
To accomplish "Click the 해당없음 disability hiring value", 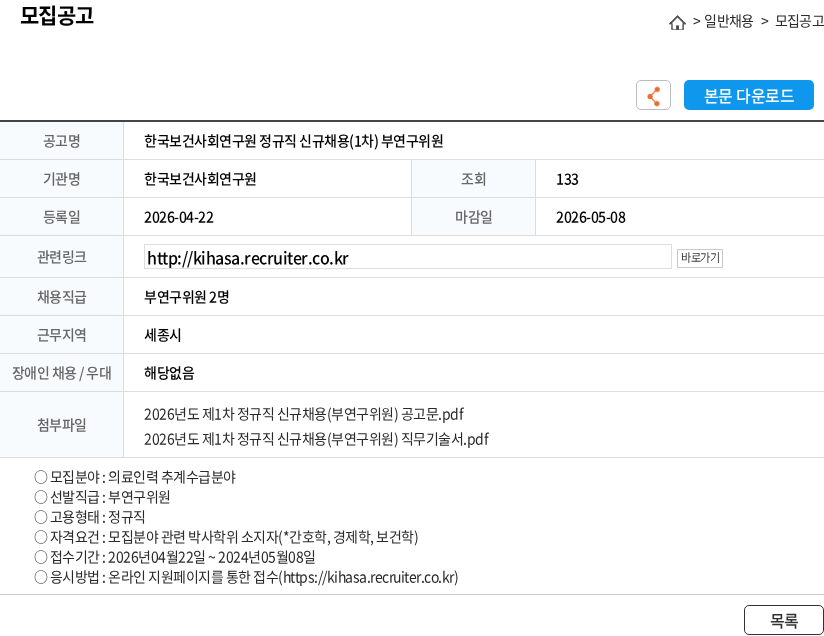I will [169, 373].
